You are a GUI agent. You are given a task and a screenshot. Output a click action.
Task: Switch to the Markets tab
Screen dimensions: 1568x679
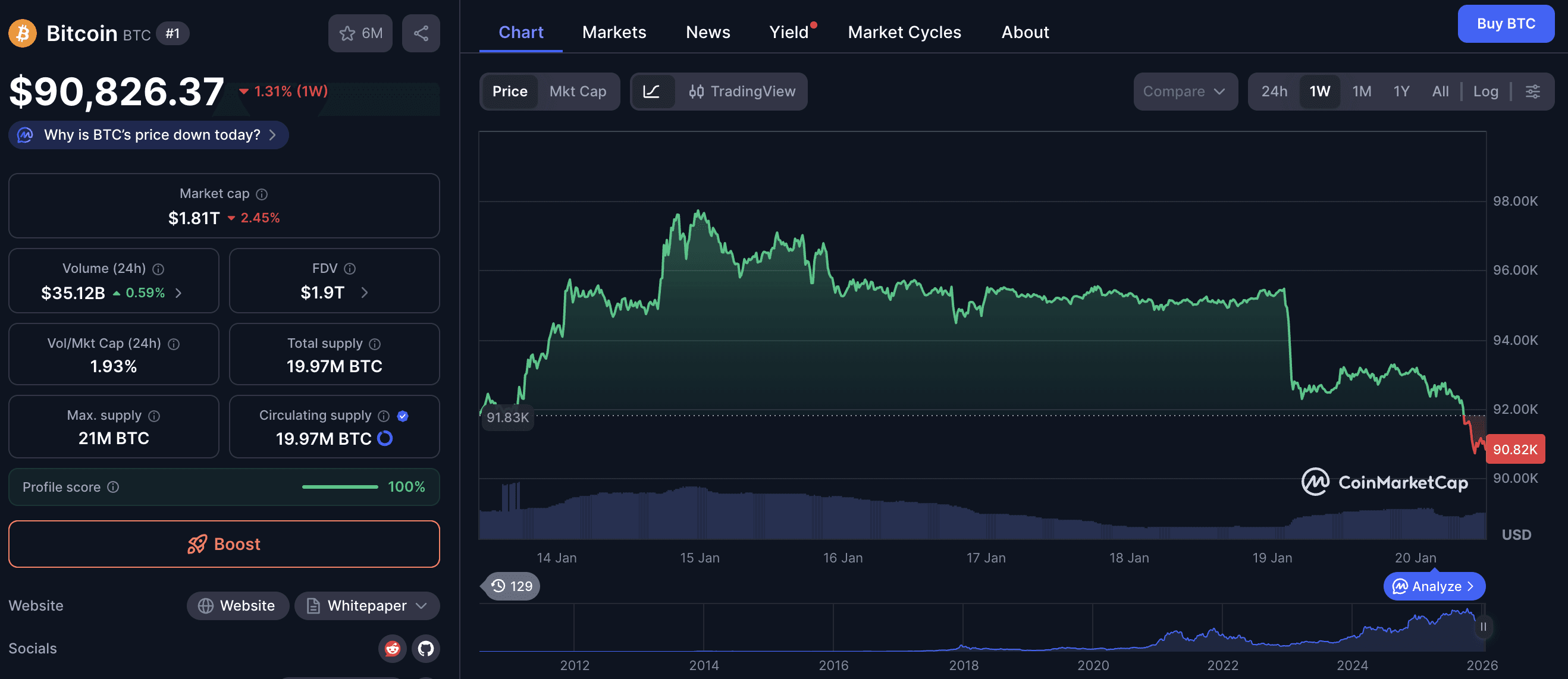tap(614, 32)
